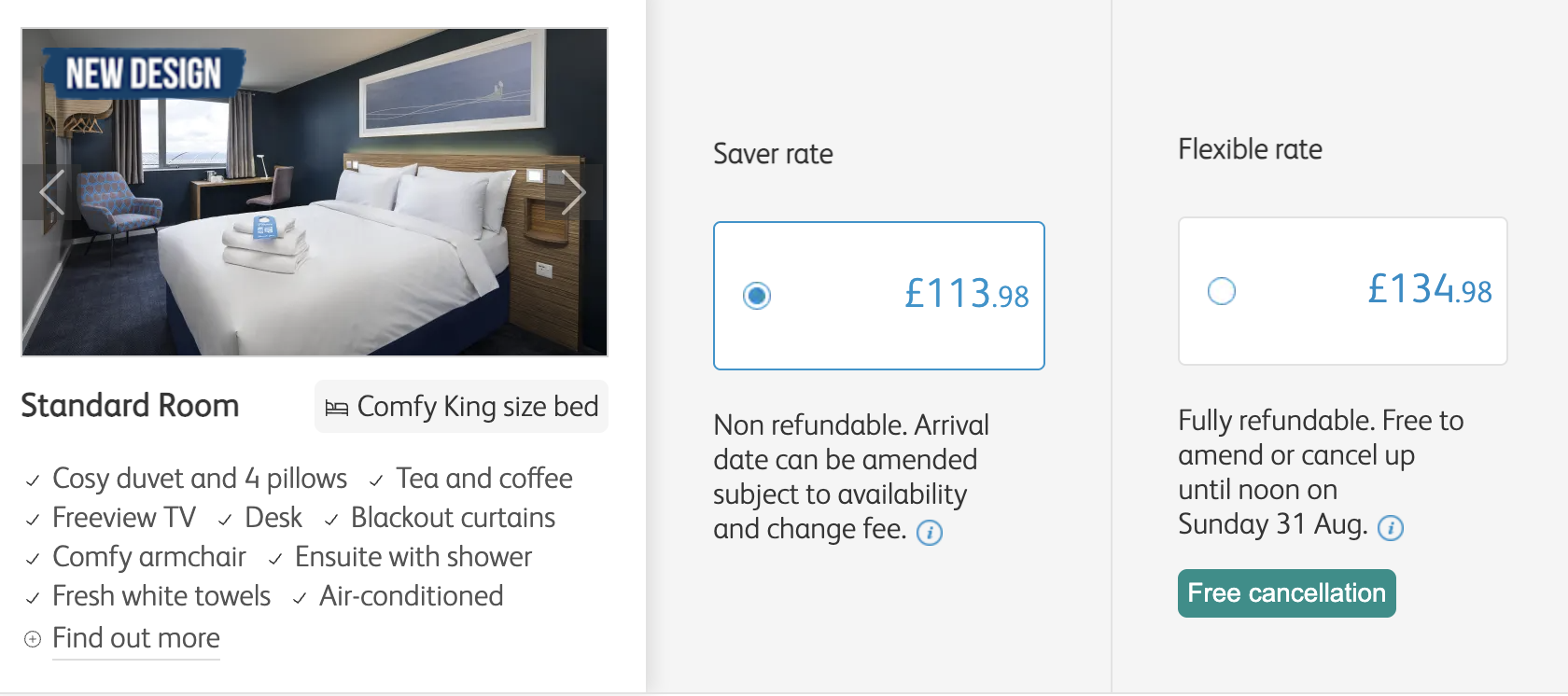Open the Flexible rate info icon
The height and width of the screenshot is (696, 1568).
point(1391,528)
